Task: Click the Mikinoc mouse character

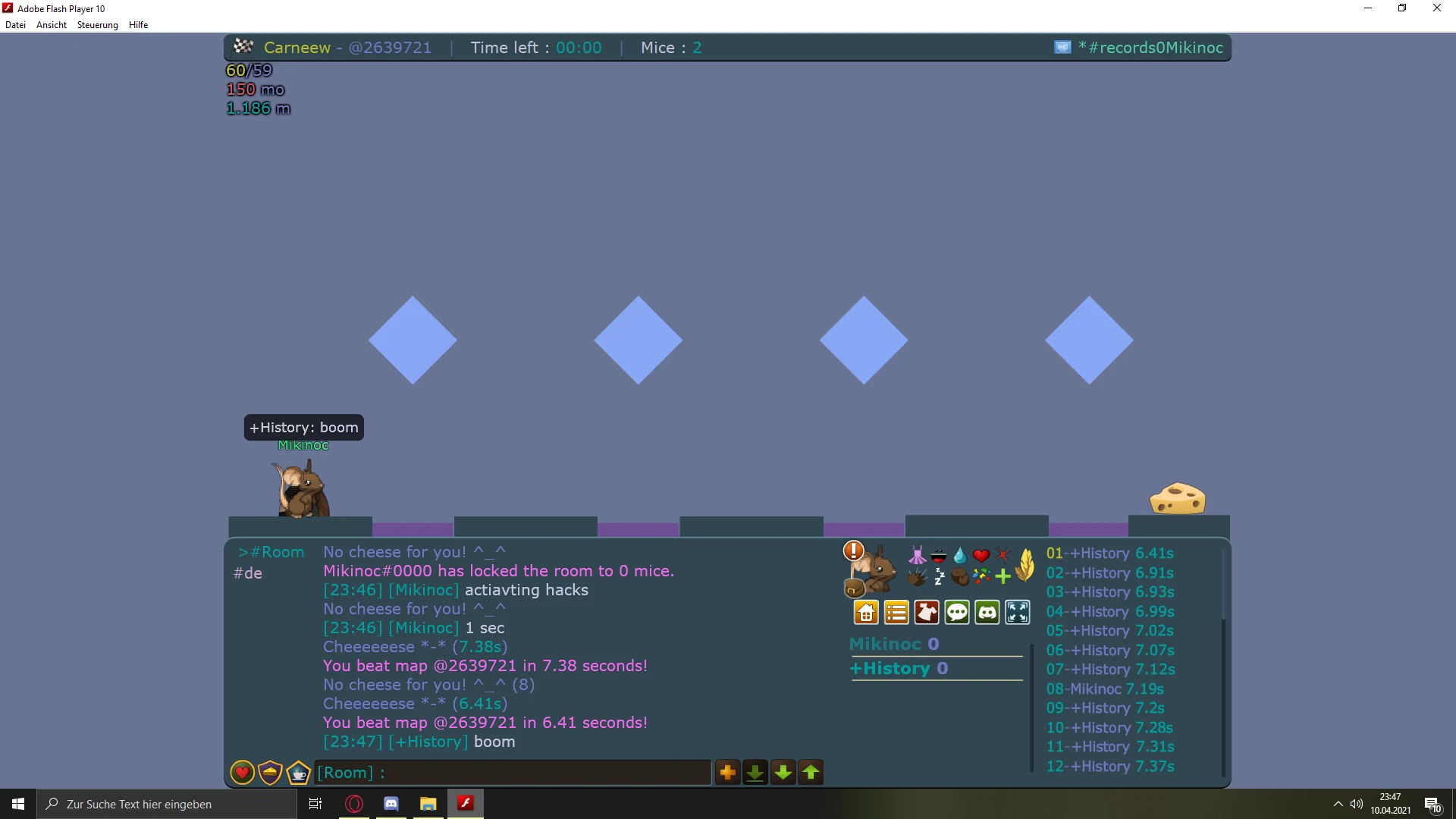Action: tap(300, 488)
